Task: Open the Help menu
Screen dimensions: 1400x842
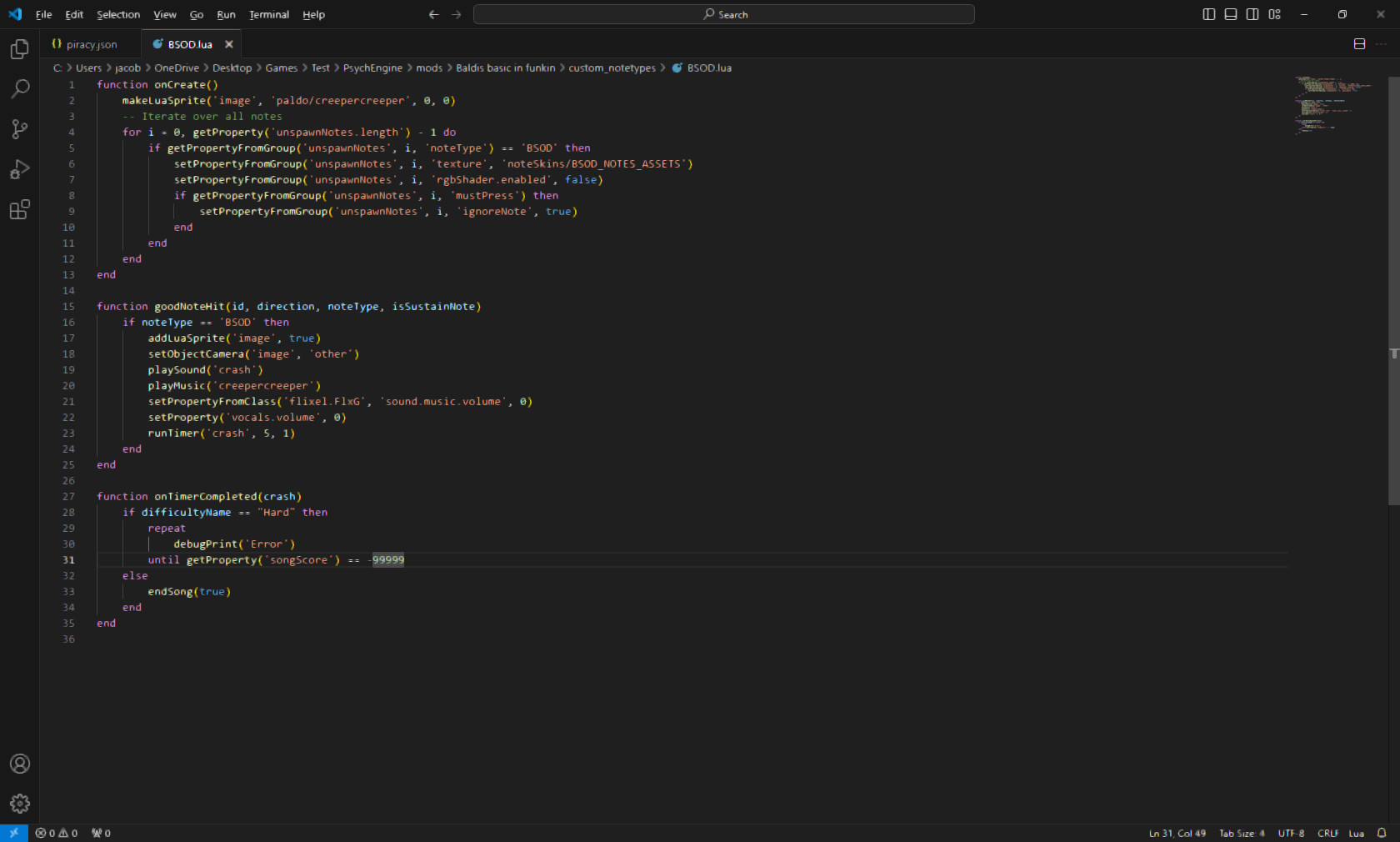Action: (313, 14)
